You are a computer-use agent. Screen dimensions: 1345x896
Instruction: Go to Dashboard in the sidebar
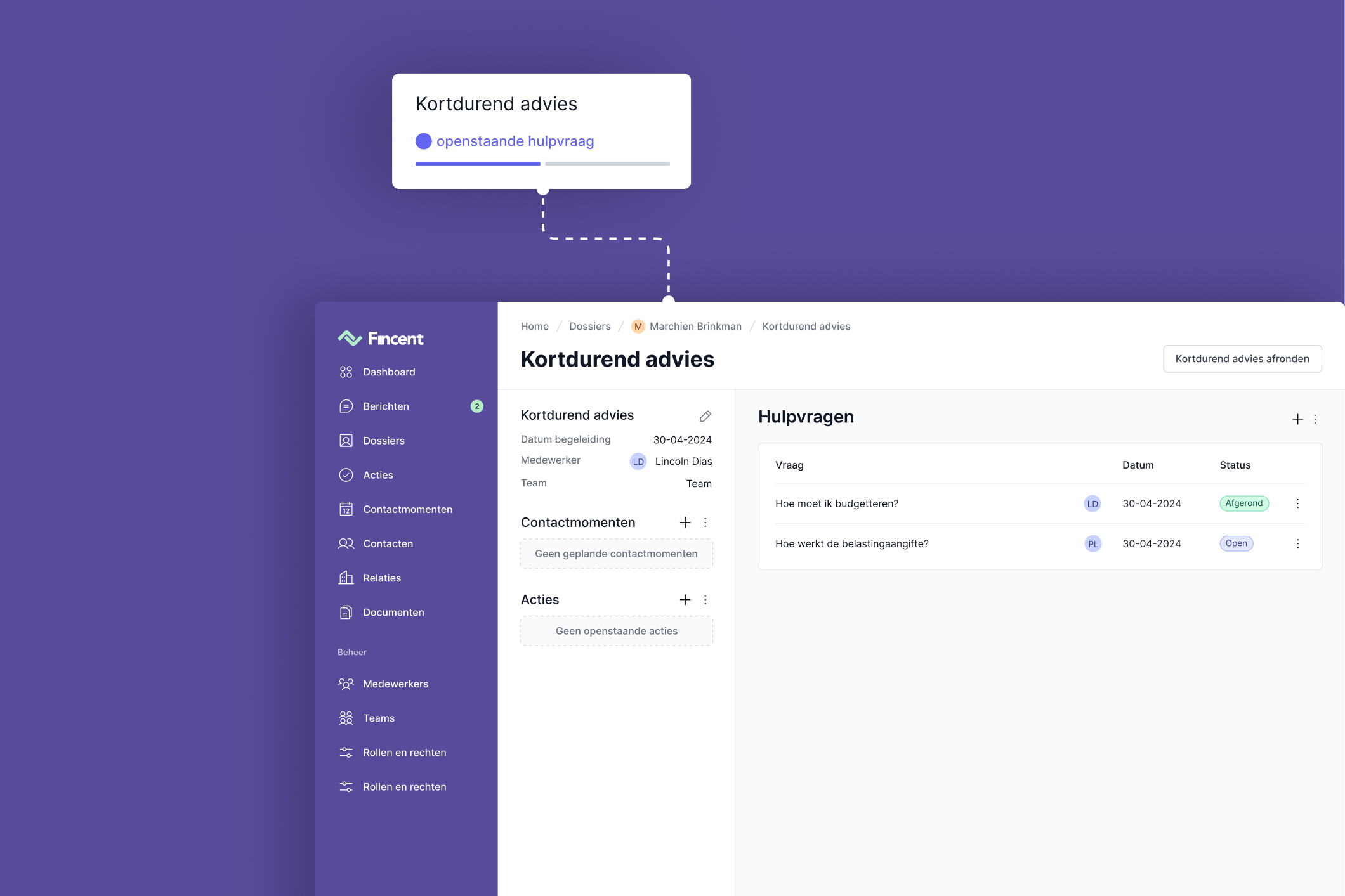[388, 372]
